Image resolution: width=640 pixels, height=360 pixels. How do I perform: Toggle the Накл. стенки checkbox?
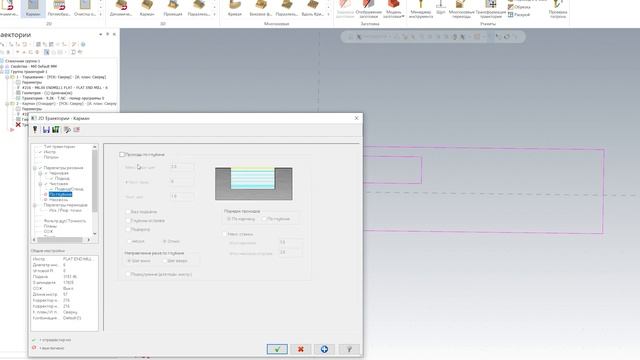(x=224, y=234)
